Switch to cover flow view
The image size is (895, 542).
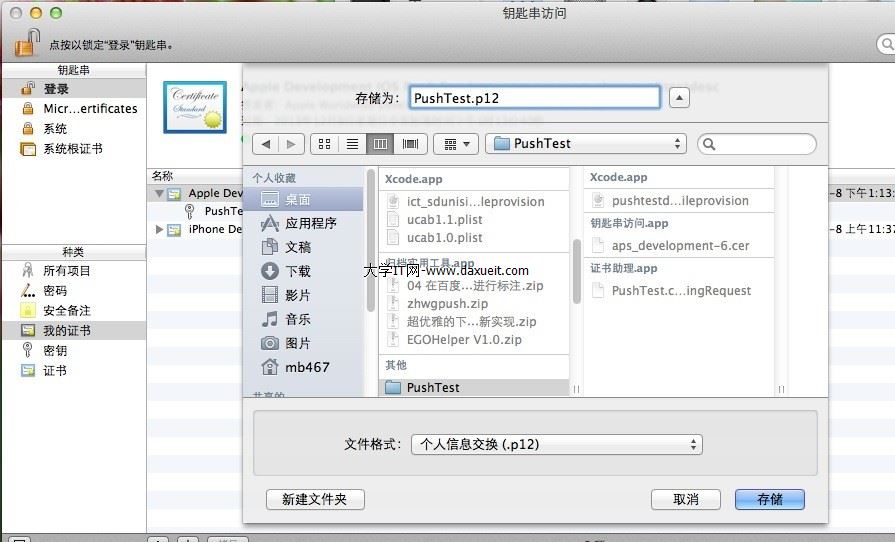point(410,144)
